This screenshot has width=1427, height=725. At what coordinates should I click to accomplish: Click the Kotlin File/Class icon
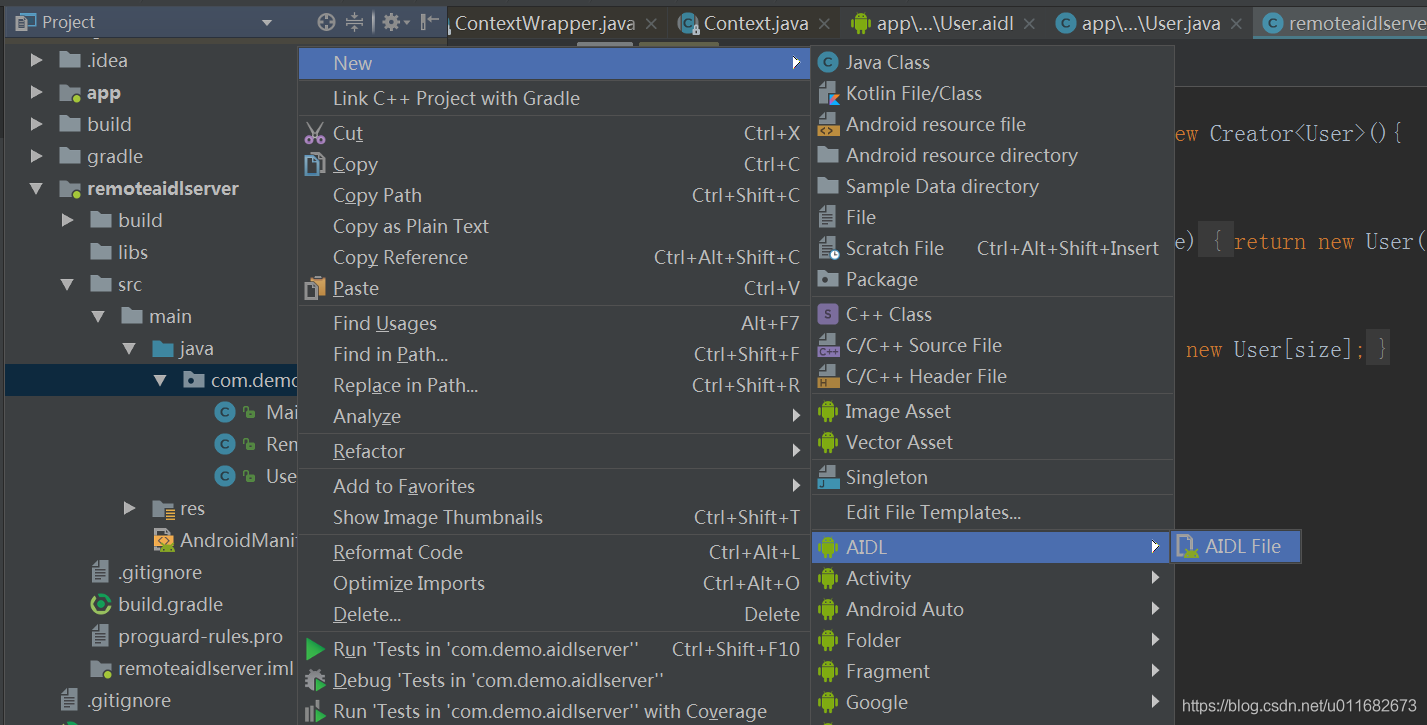click(827, 93)
